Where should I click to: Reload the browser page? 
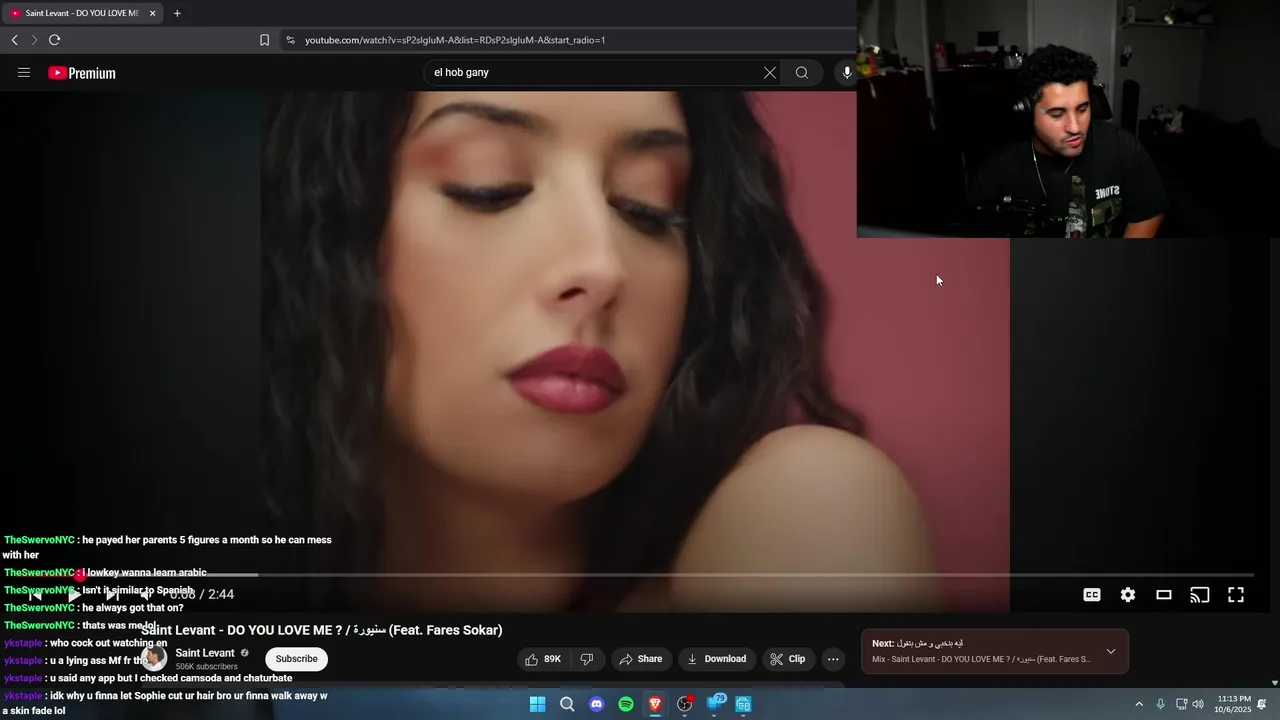click(x=54, y=40)
